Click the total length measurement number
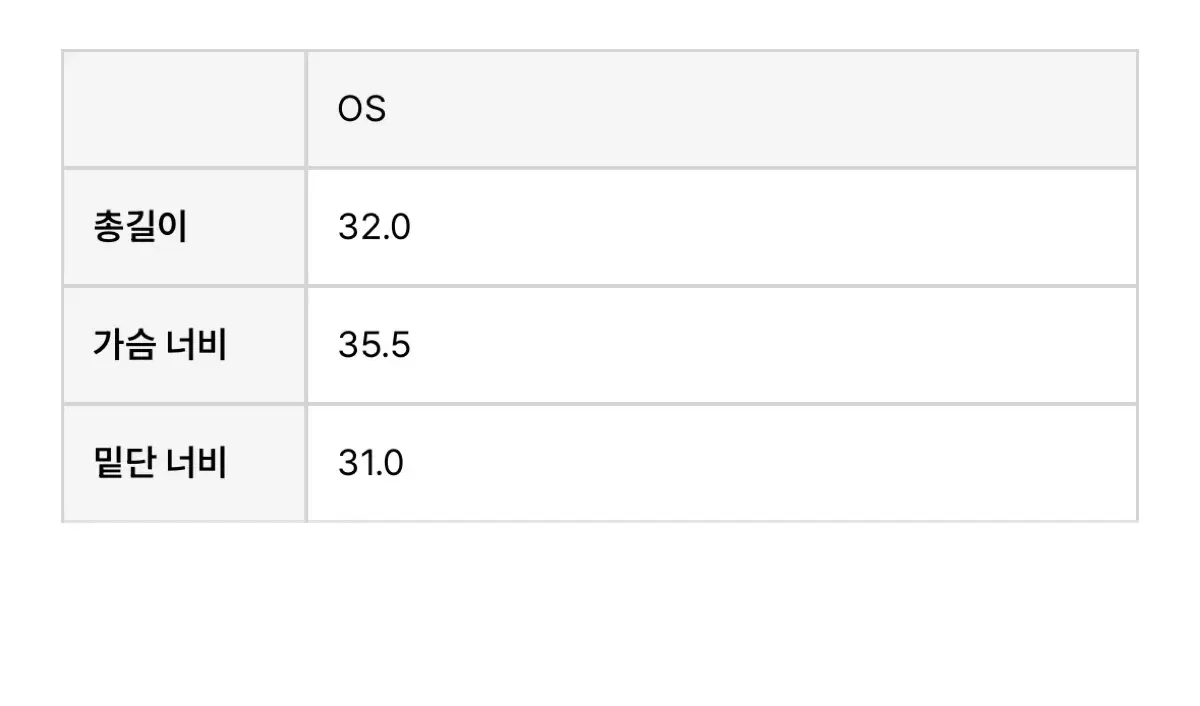 pos(374,228)
